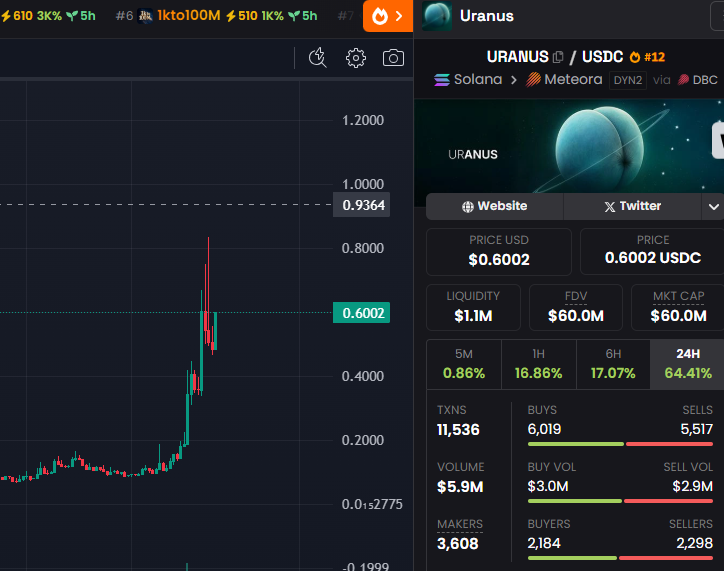The width and height of the screenshot is (724, 571).
Task: Click the BUYS count 6,019
Action: 544,429
